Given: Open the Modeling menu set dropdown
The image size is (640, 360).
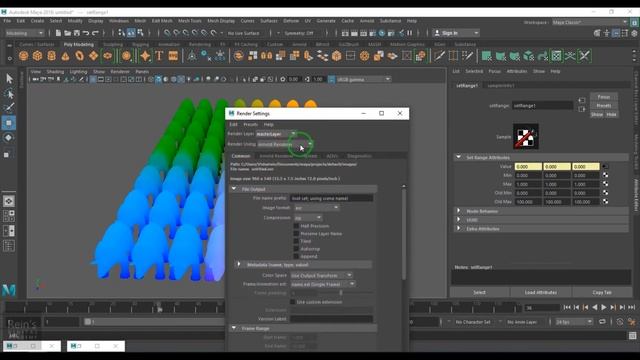Looking at the screenshot, I should point(24,33).
